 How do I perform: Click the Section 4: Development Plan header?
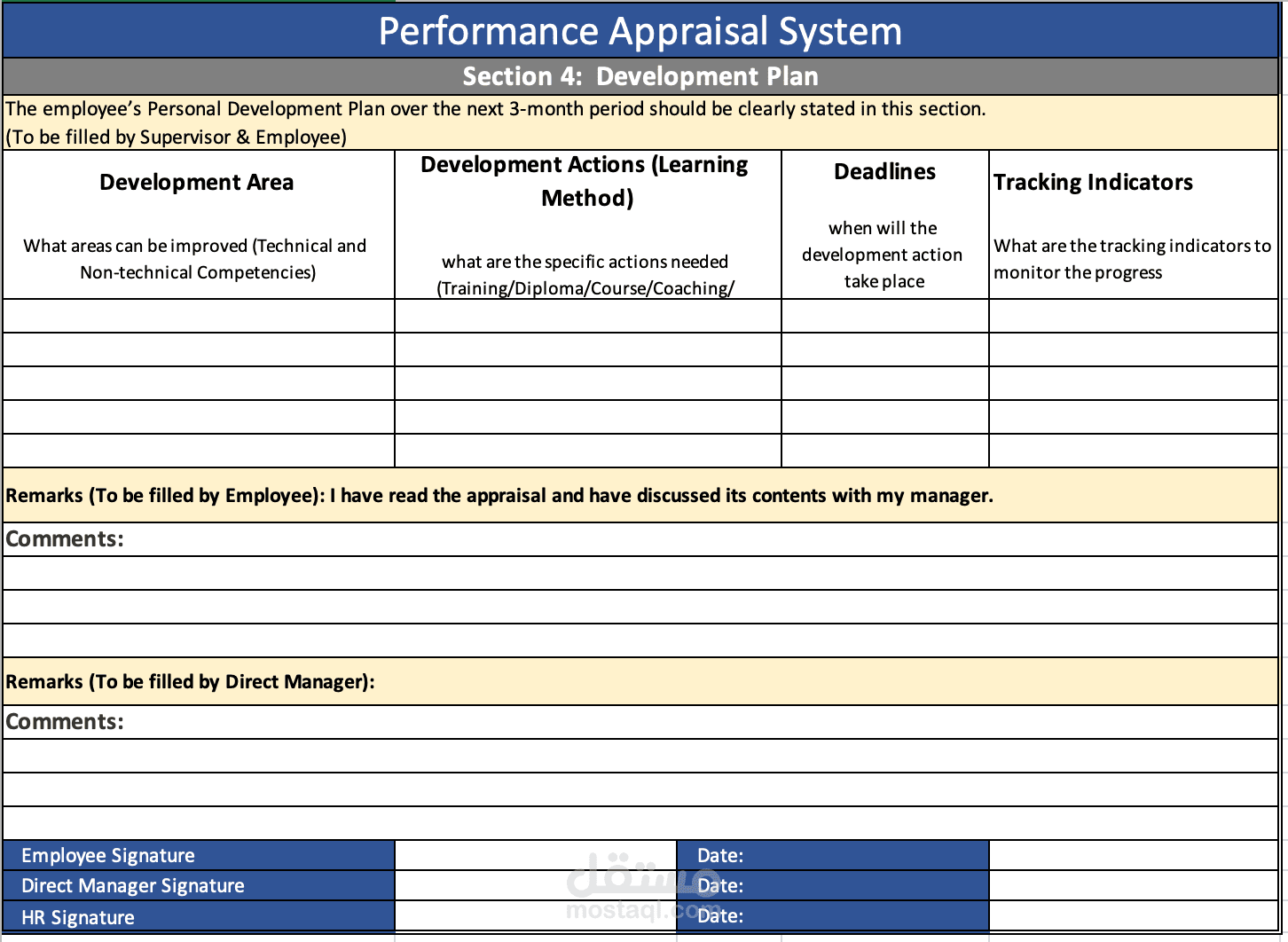point(640,76)
